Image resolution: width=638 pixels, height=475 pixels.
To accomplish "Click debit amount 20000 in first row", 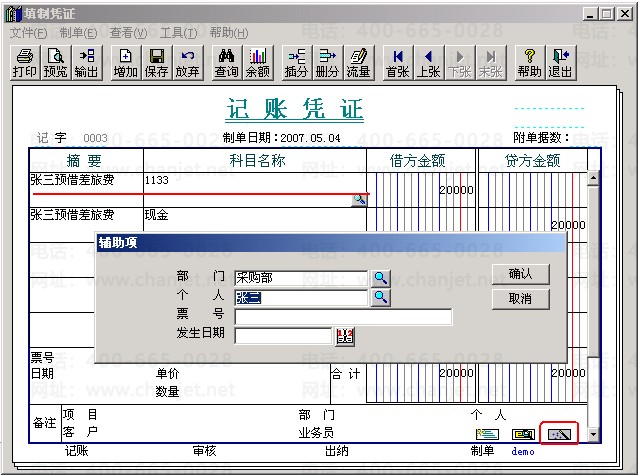I will 456,190.
